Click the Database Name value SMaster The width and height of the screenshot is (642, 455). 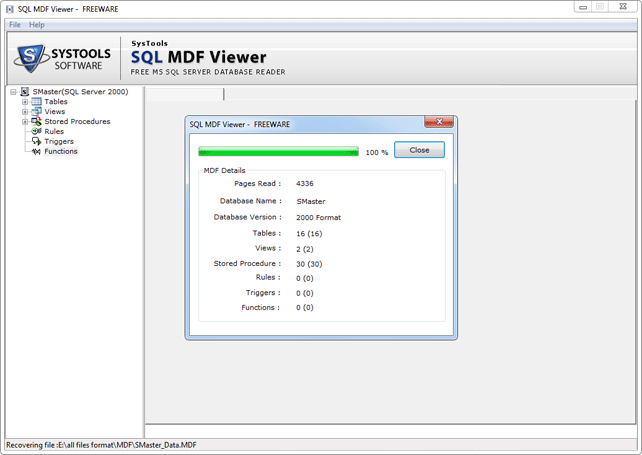click(311, 201)
